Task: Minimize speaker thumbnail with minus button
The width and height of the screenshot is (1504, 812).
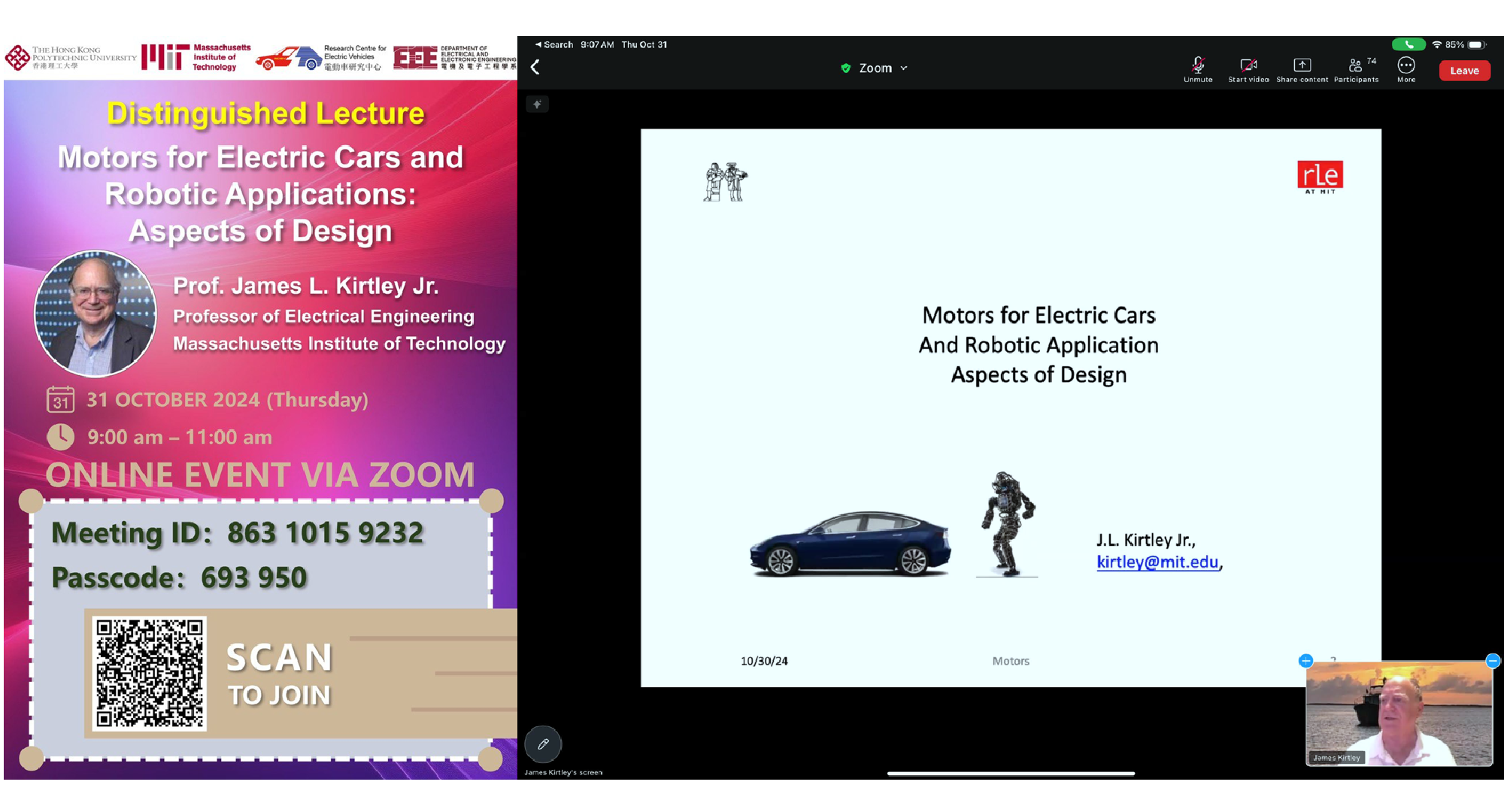Action: [1493, 661]
